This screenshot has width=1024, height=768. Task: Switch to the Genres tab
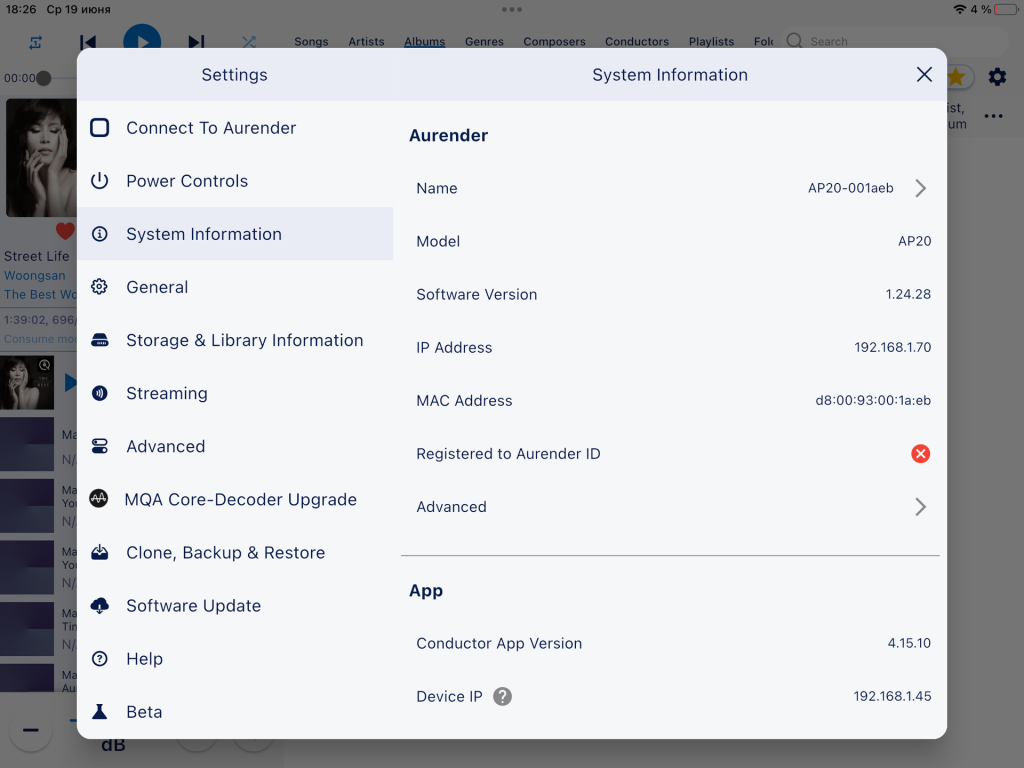[x=484, y=41]
